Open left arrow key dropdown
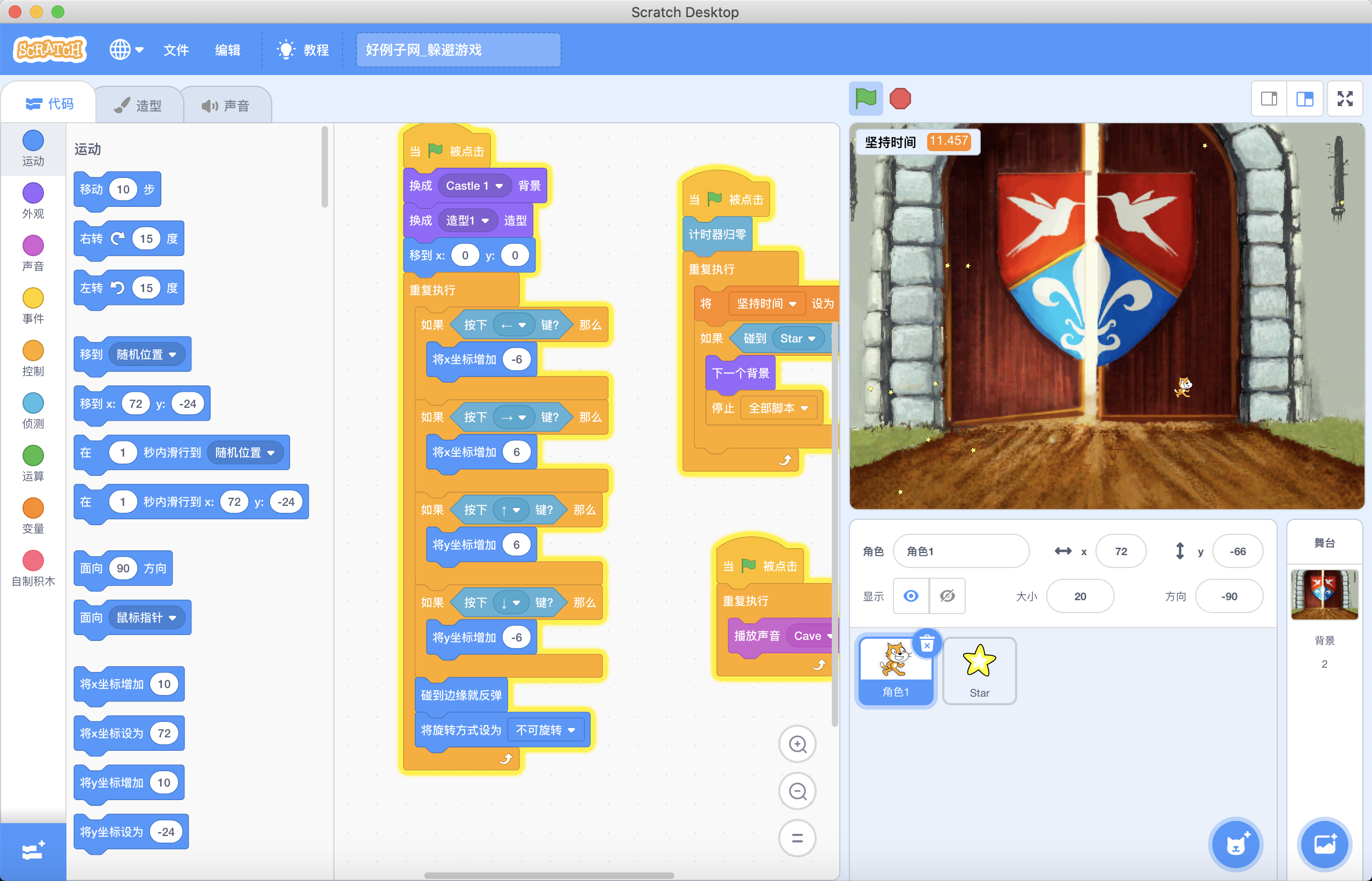The image size is (1372, 881). 514,325
